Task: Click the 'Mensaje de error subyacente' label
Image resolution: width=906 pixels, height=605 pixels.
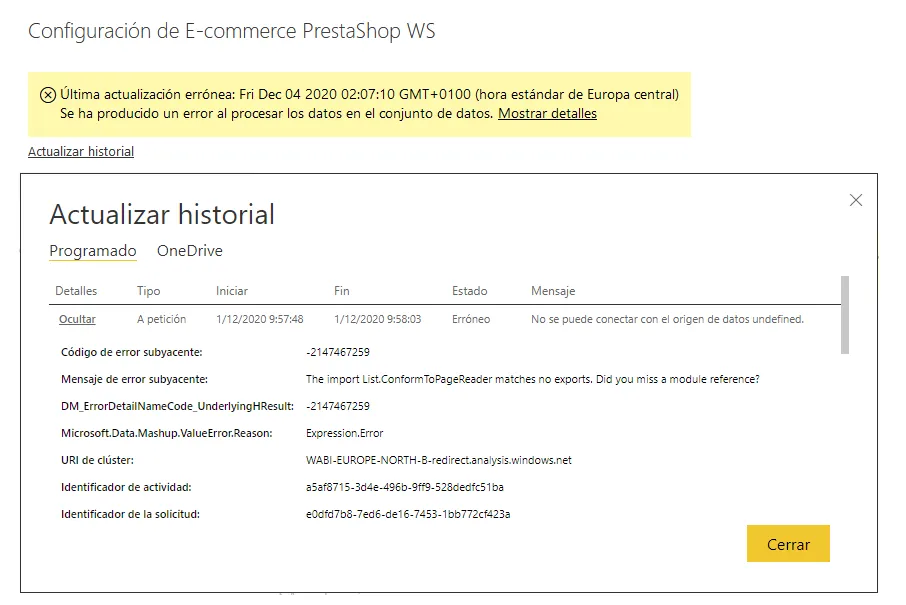Action: coord(135,379)
